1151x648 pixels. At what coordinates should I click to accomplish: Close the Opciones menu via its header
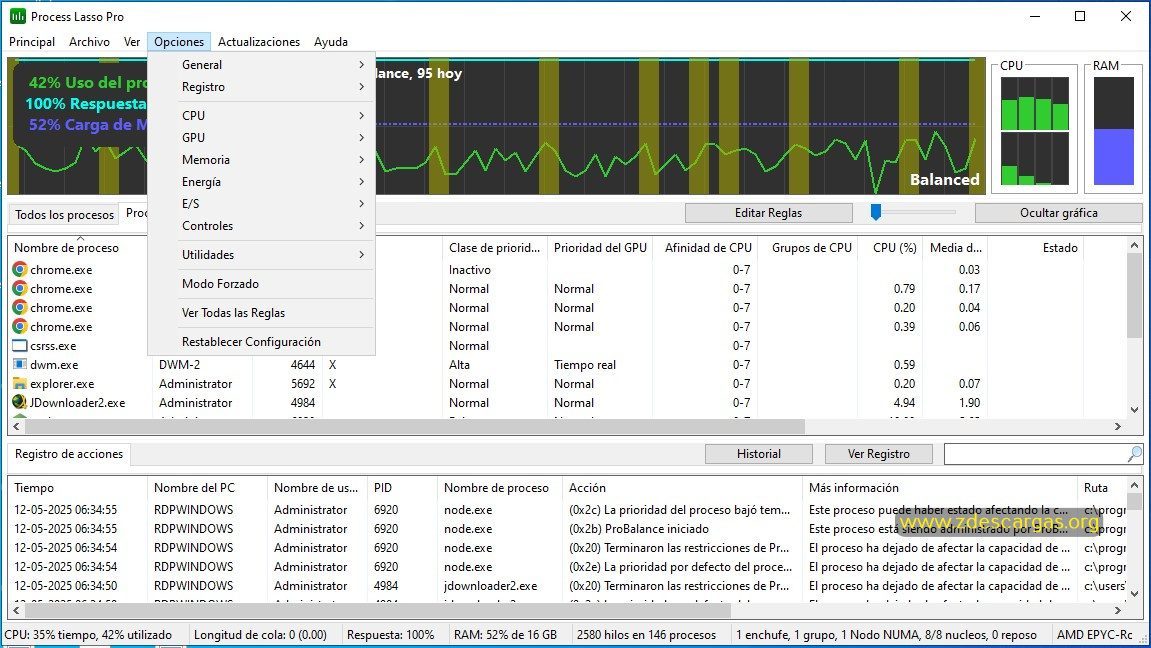[x=179, y=42]
